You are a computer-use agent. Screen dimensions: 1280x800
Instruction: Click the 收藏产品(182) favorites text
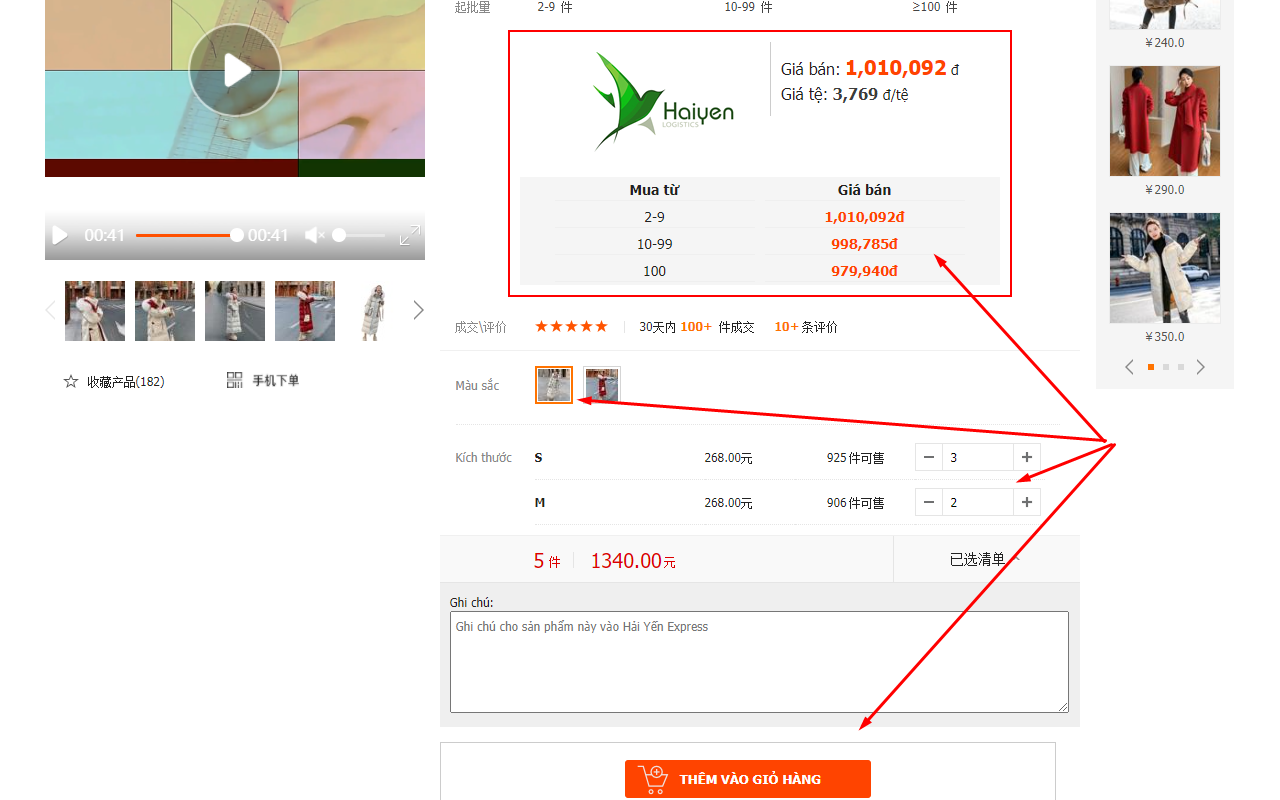[126, 382]
